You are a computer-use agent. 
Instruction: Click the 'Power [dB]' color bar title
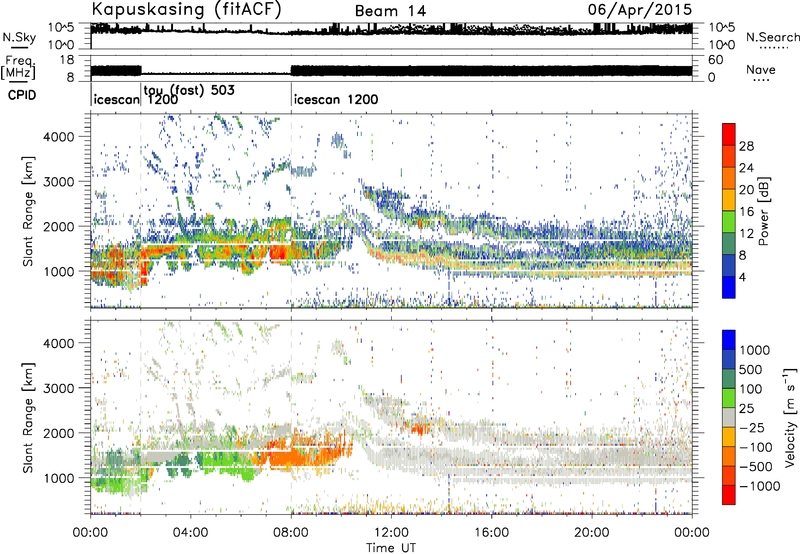(764, 211)
